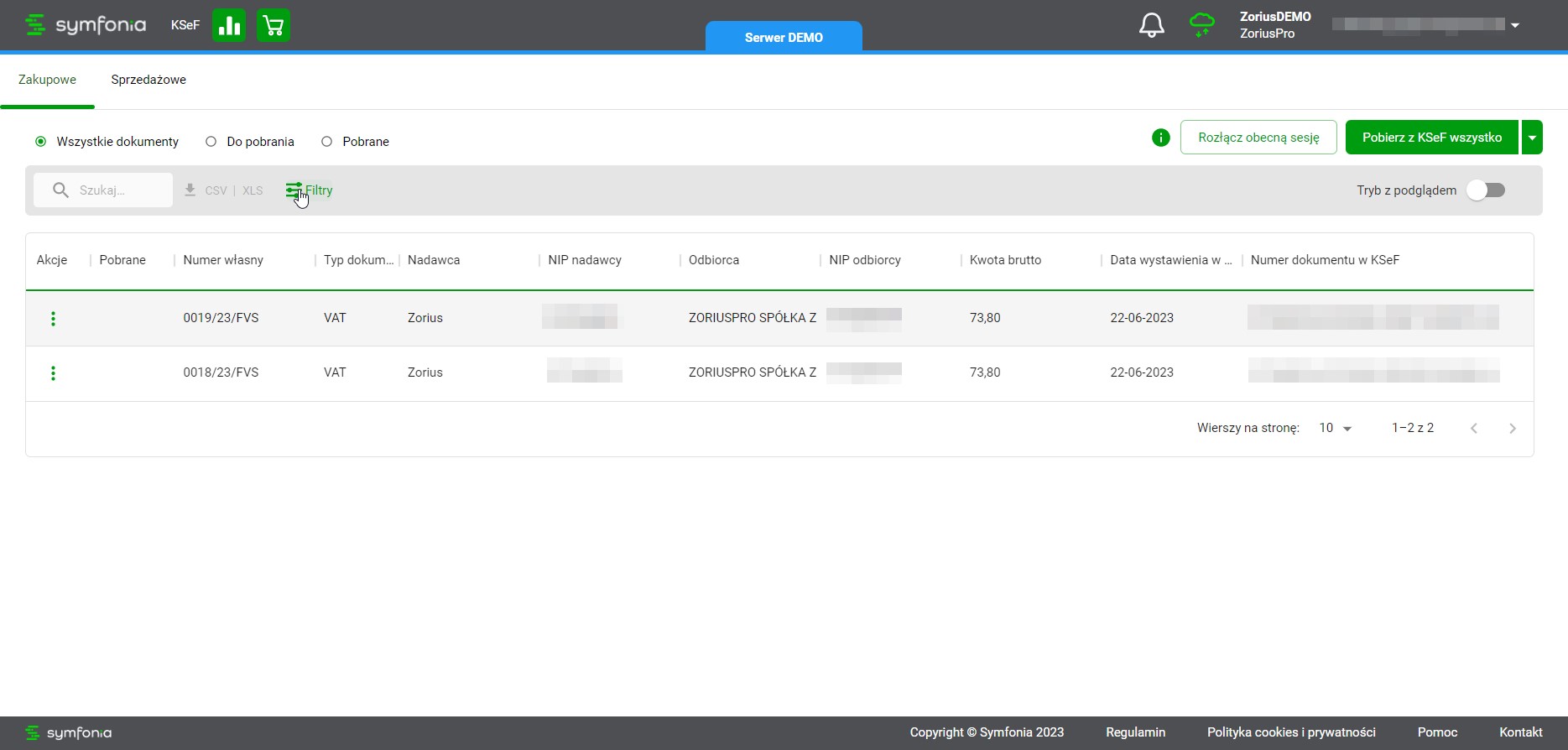This screenshot has width=1568, height=750.
Task: Switch to the Zakupowe tab
Action: point(47,80)
